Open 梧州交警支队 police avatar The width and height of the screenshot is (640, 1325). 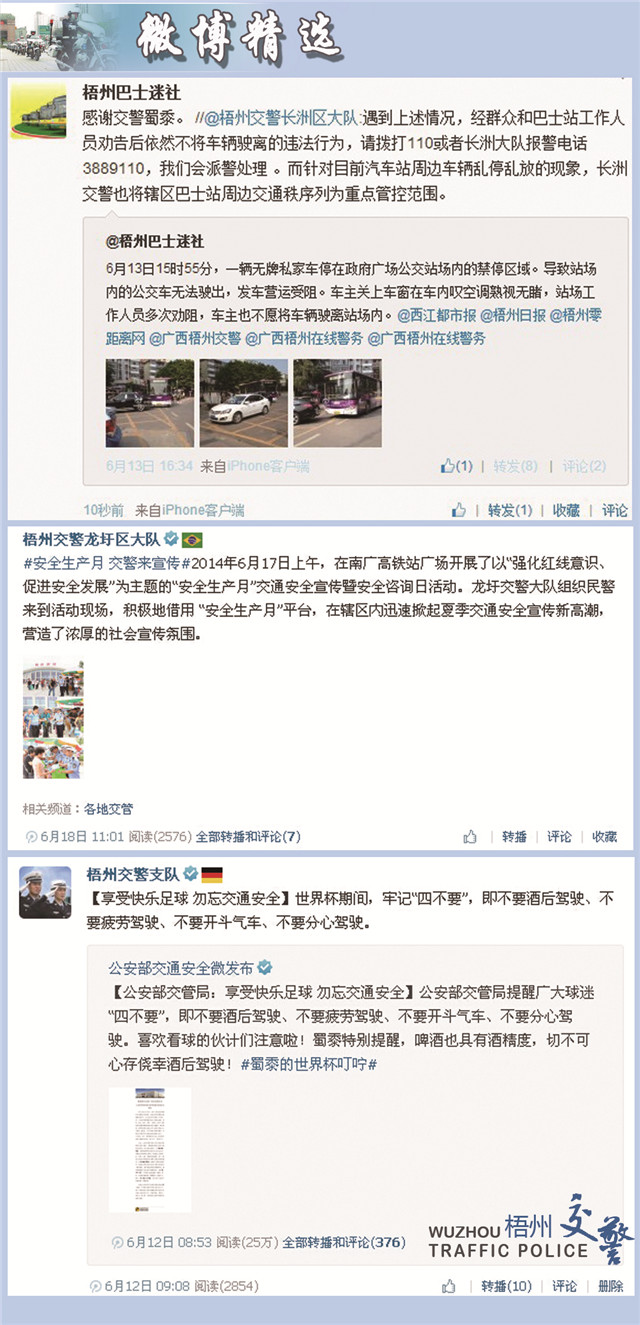[x=45, y=892]
